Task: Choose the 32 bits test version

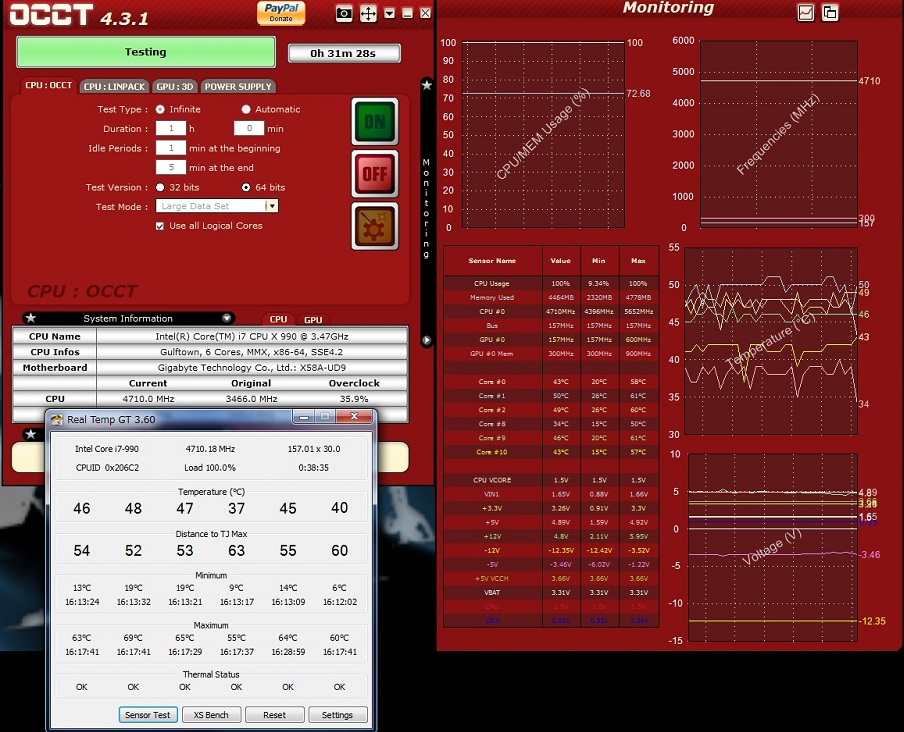Action: [x=160, y=187]
